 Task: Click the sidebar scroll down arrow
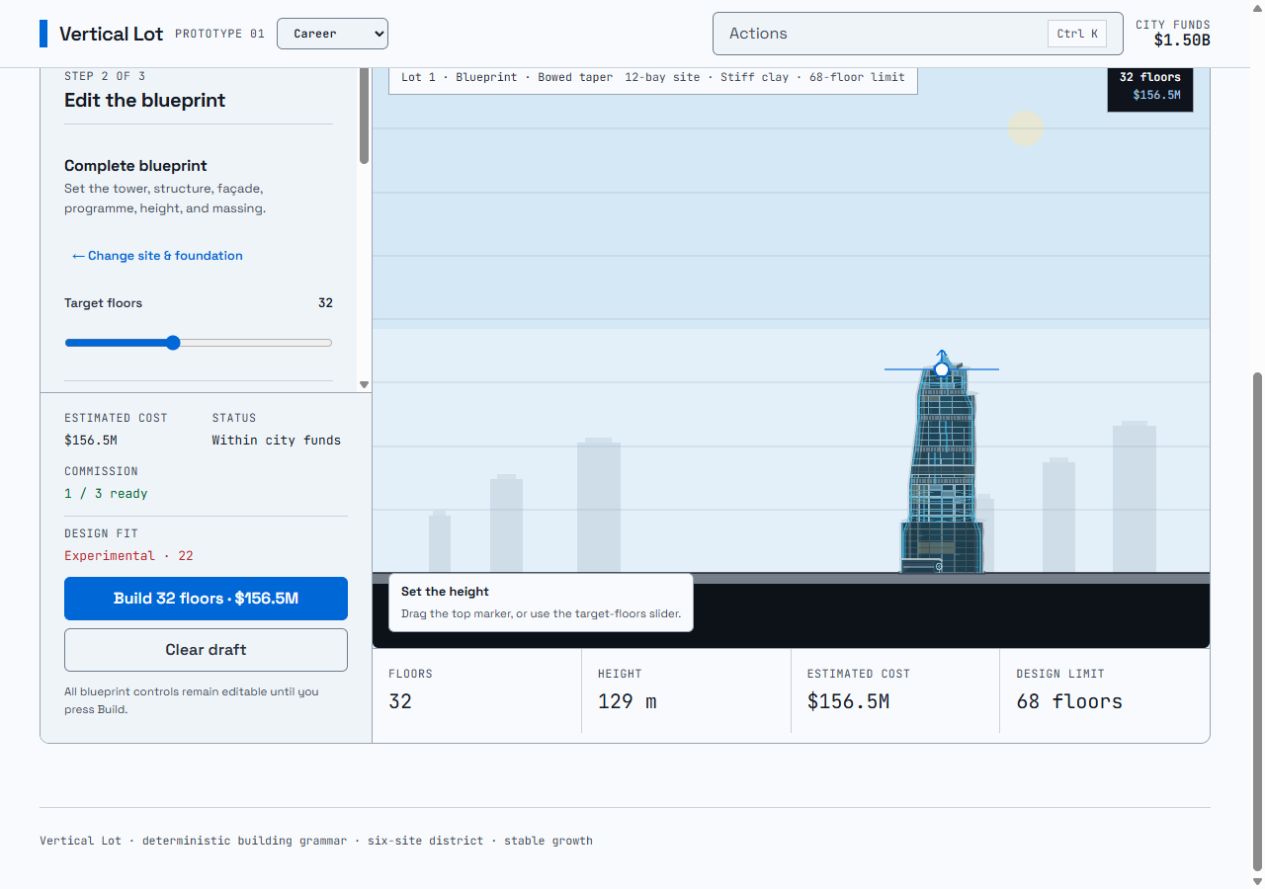click(x=364, y=384)
